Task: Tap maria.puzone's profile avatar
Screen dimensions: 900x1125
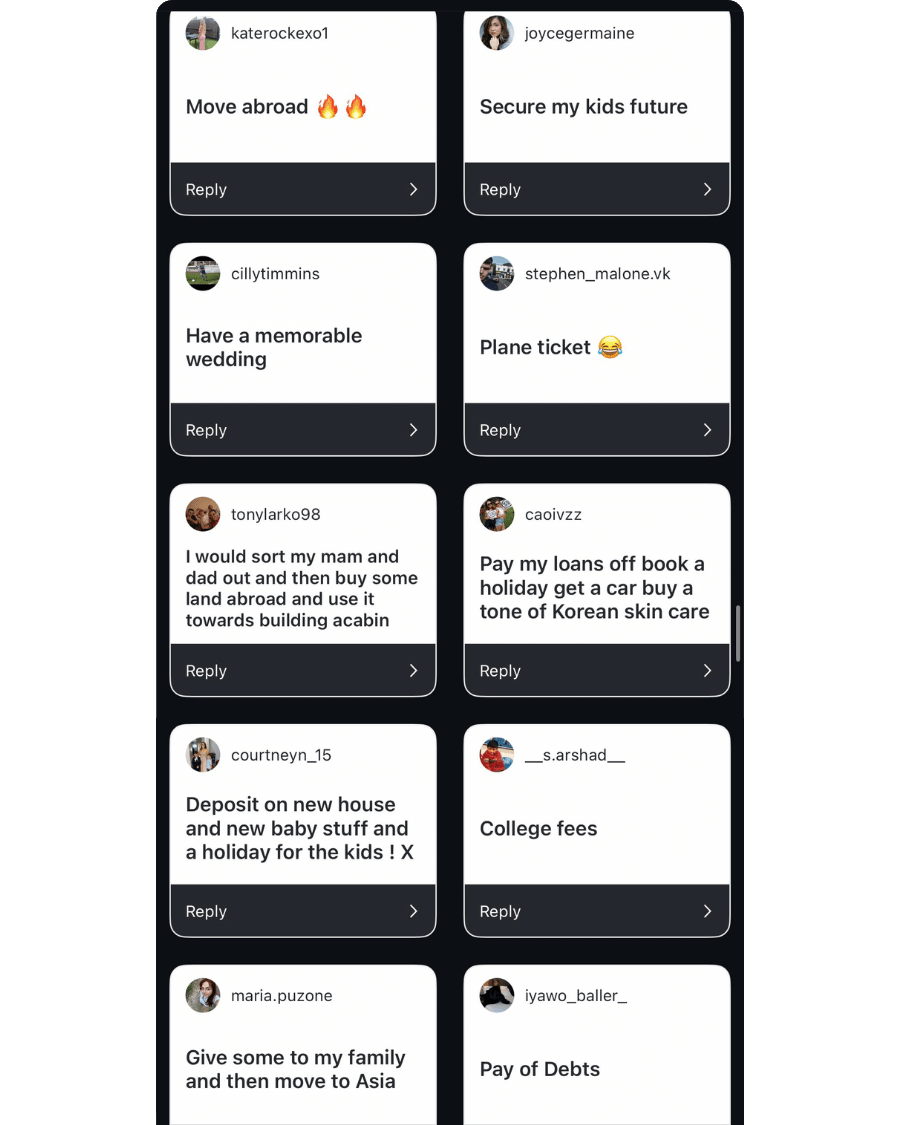Action: pyautogui.click(x=203, y=996)
